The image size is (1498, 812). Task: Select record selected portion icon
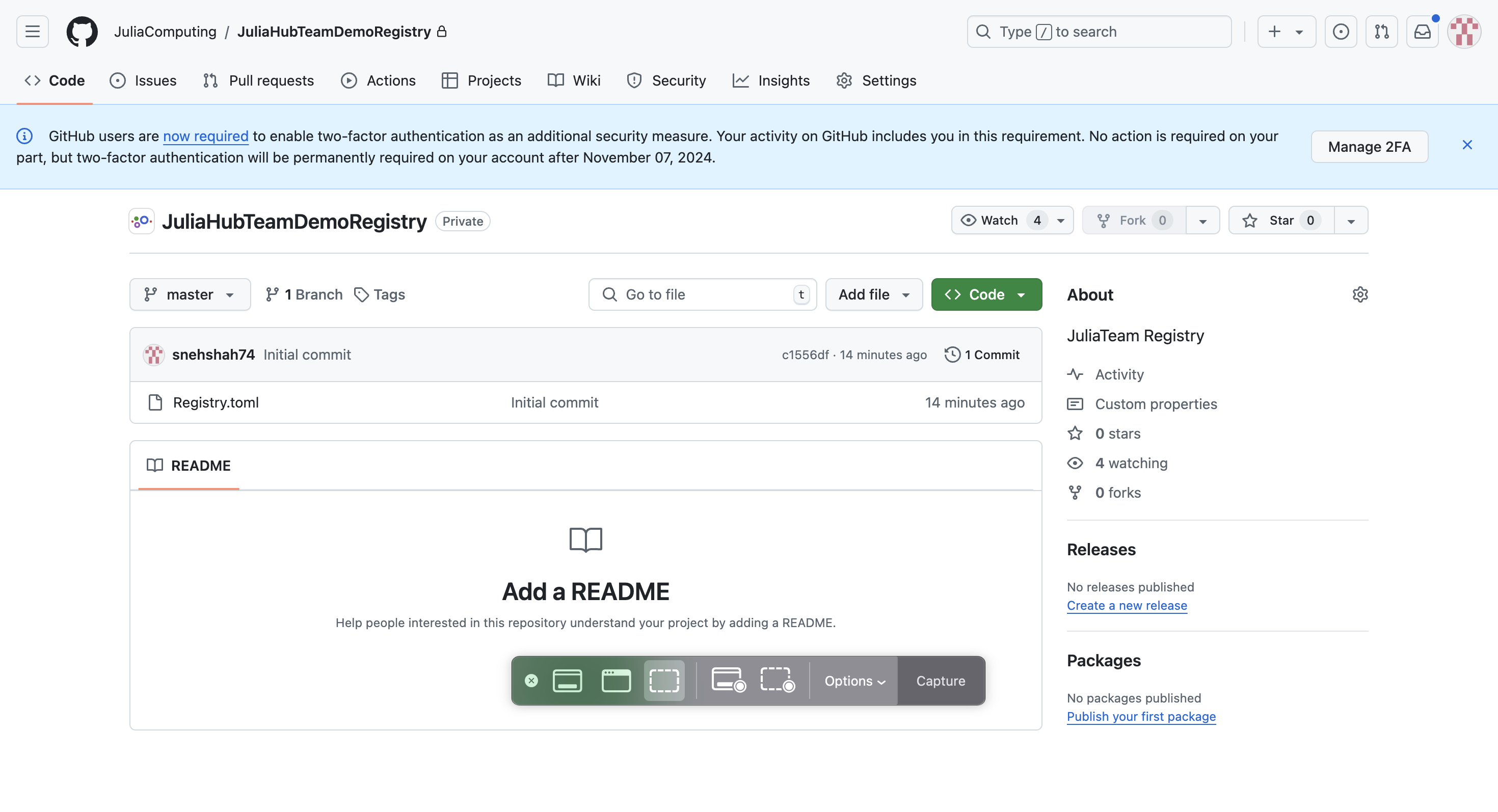778,680
